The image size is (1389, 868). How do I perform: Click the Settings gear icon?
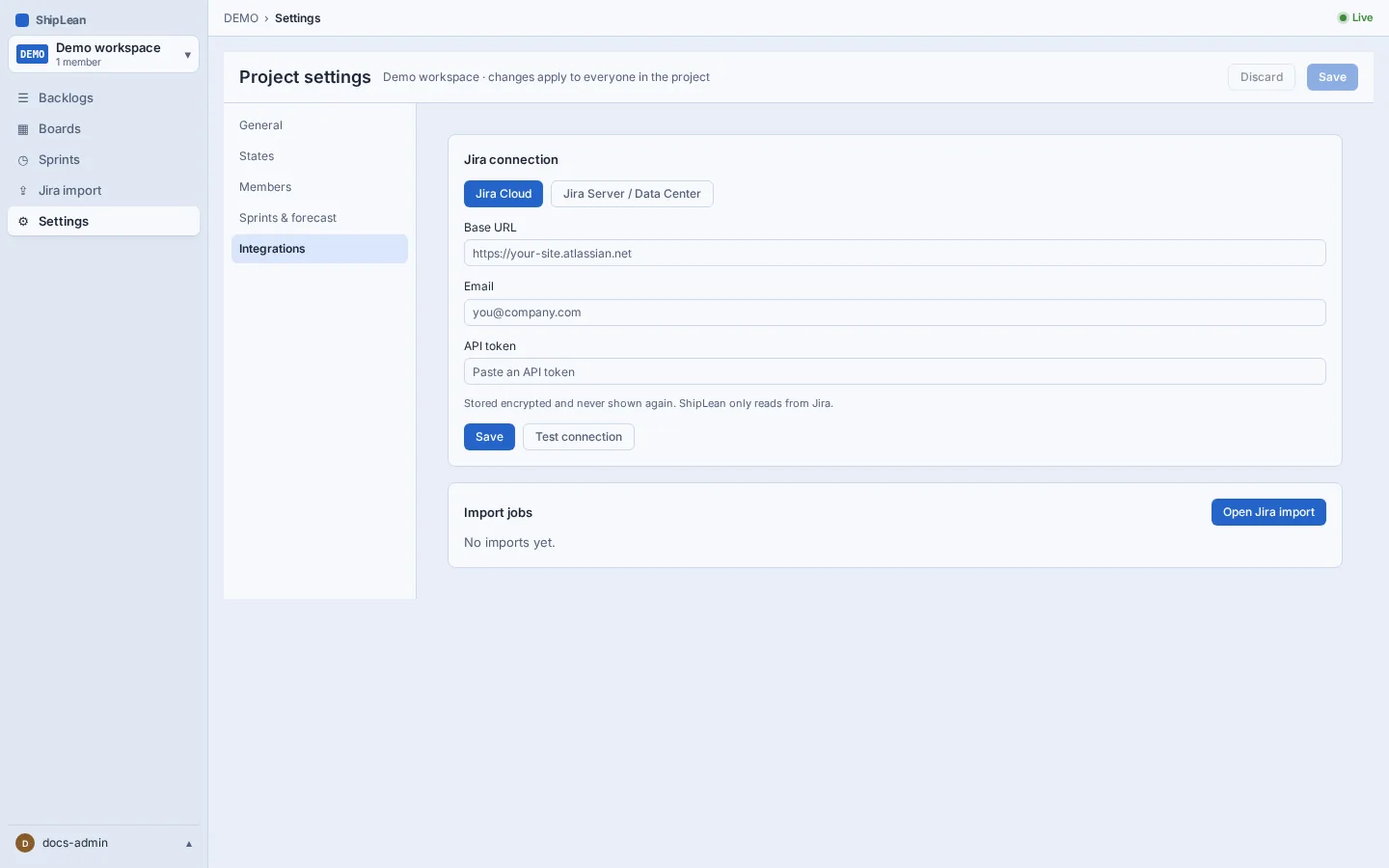click(23, 222)
